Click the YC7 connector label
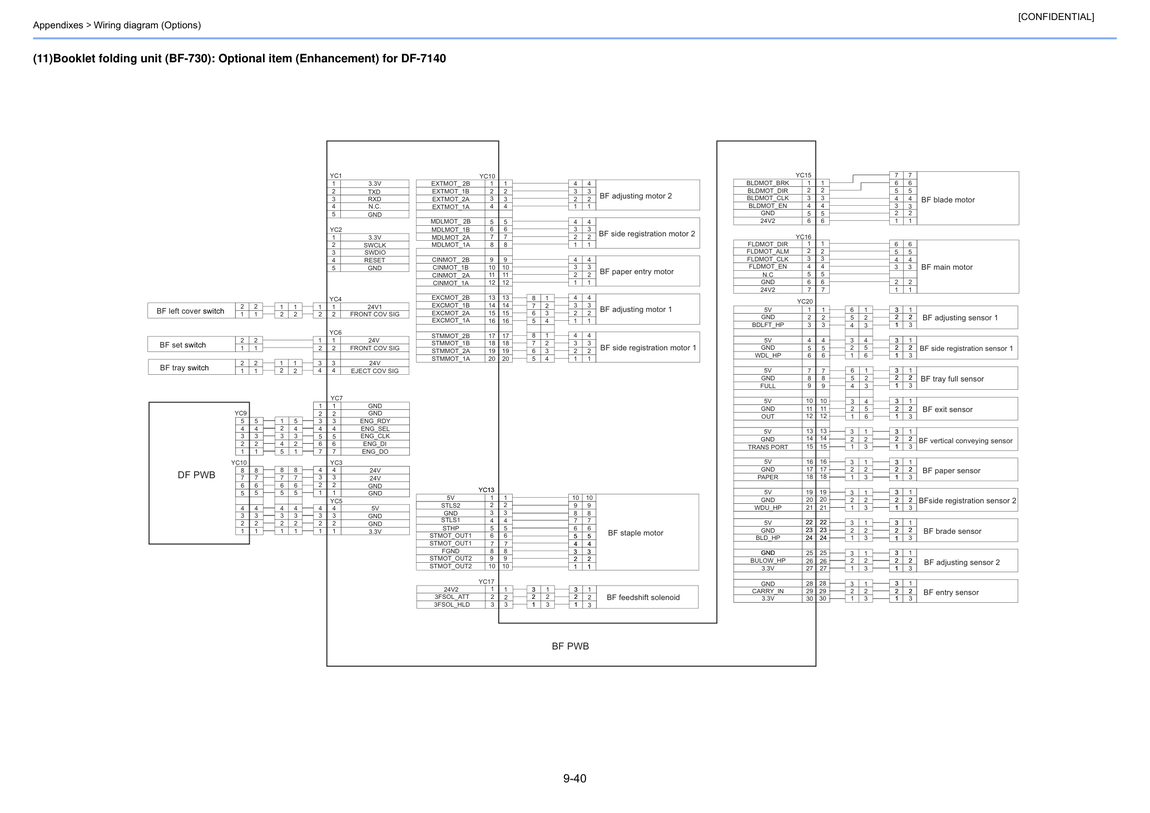Viewport: 1150px width, 813px height. click(x=336, y=398)
